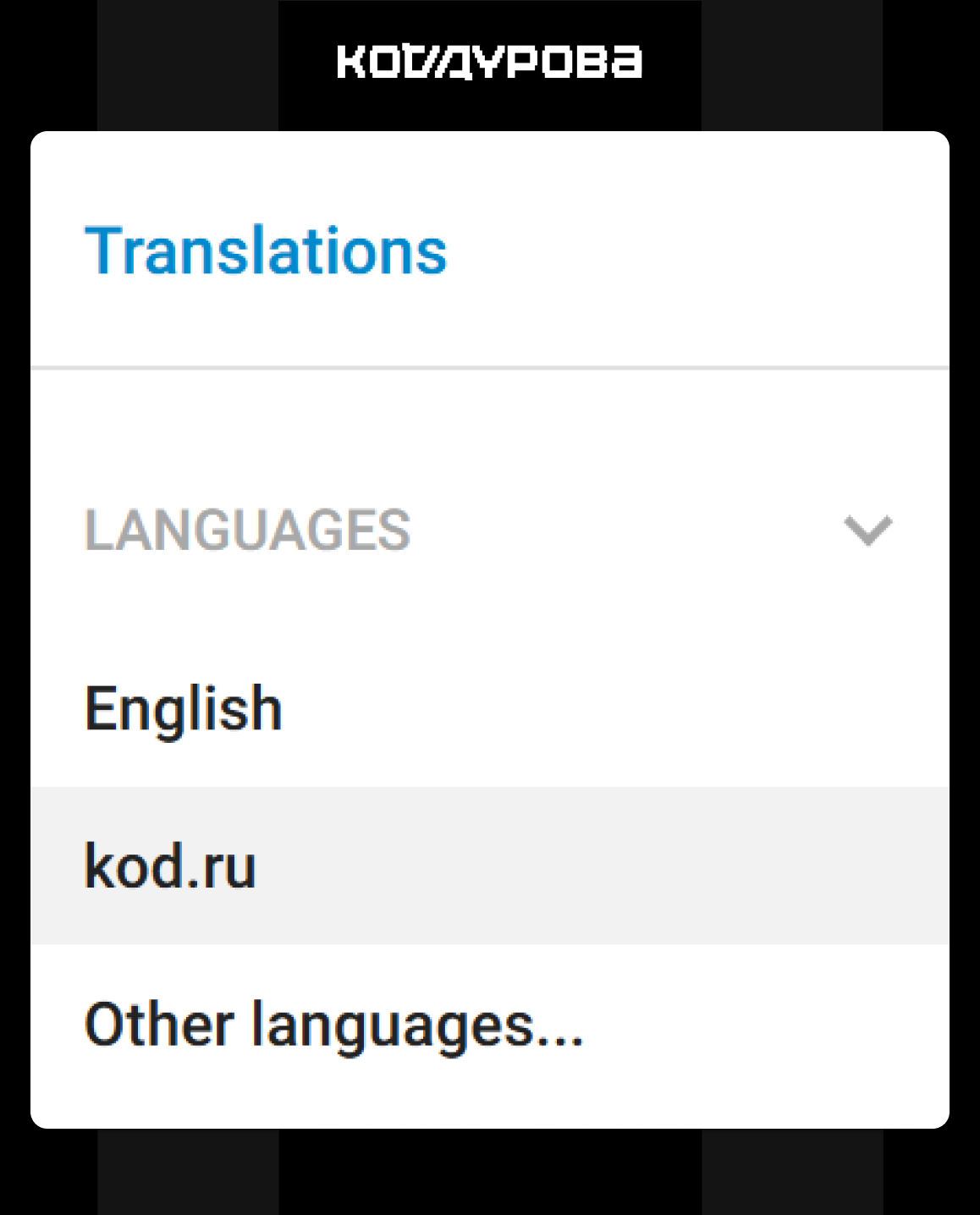The width and height of the screenshot is (980, 1215).
Task: Click the last item, Other languages...
Action: 333,1025
